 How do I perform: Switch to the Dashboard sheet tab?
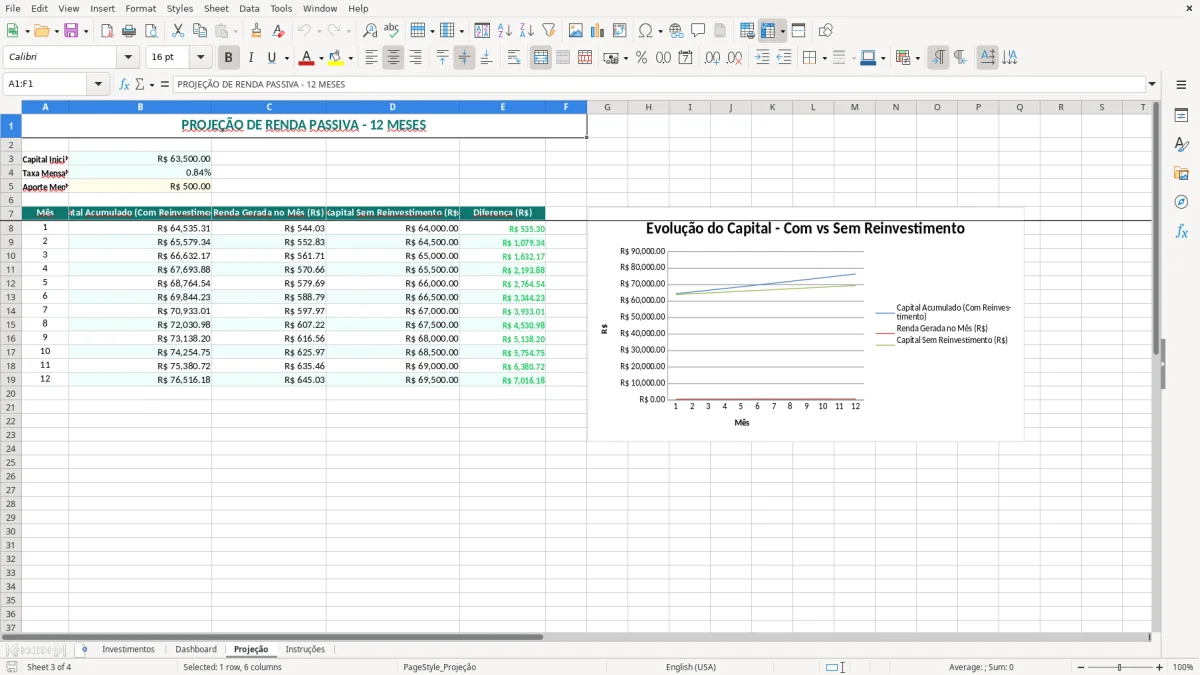click(196, 649)
